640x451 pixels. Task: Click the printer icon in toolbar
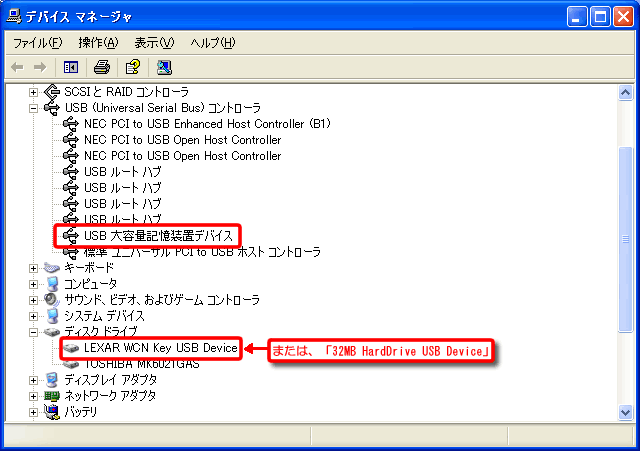(101, 67)
